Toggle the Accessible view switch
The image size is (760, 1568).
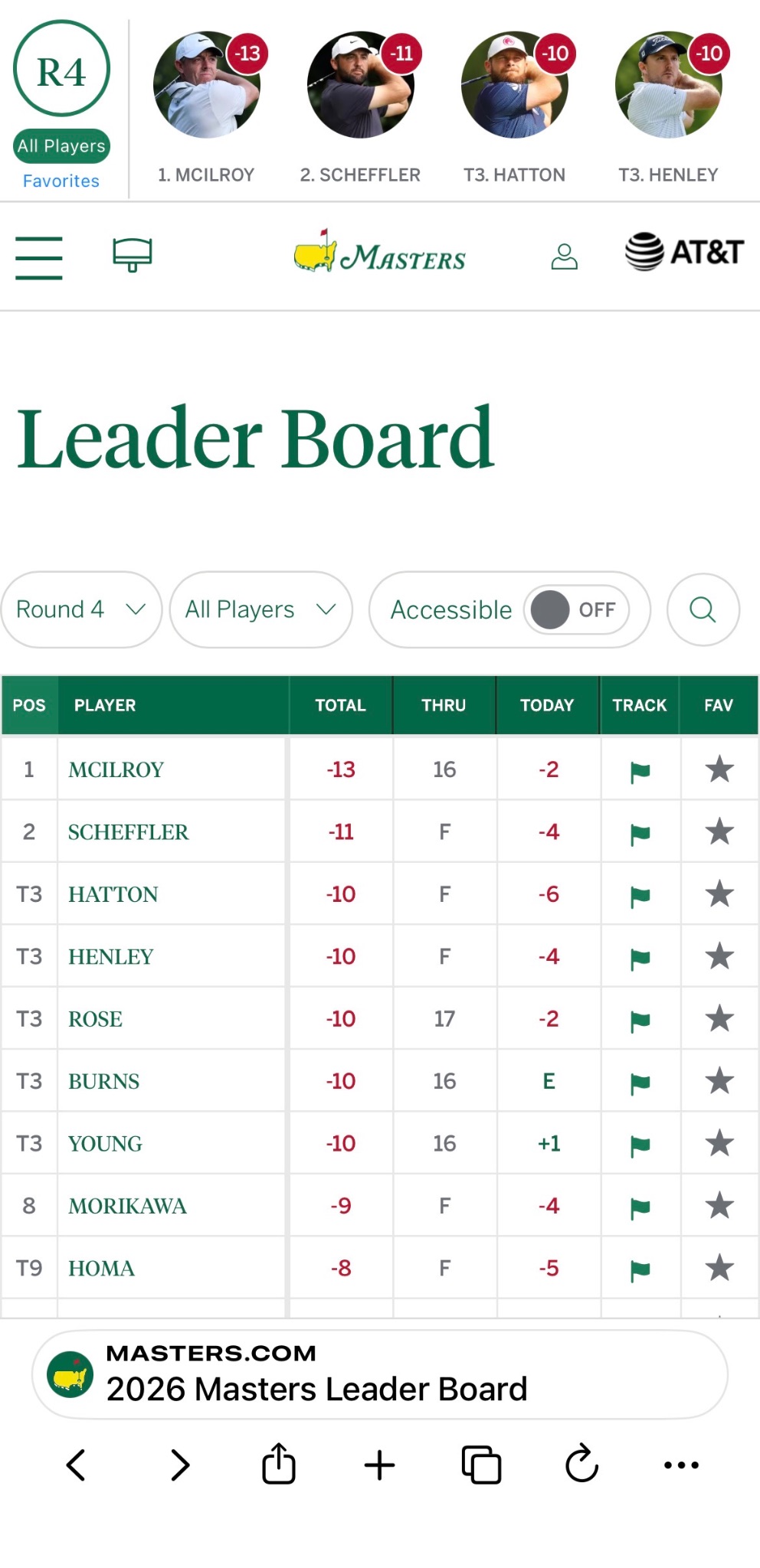click(x=575, y=610)
